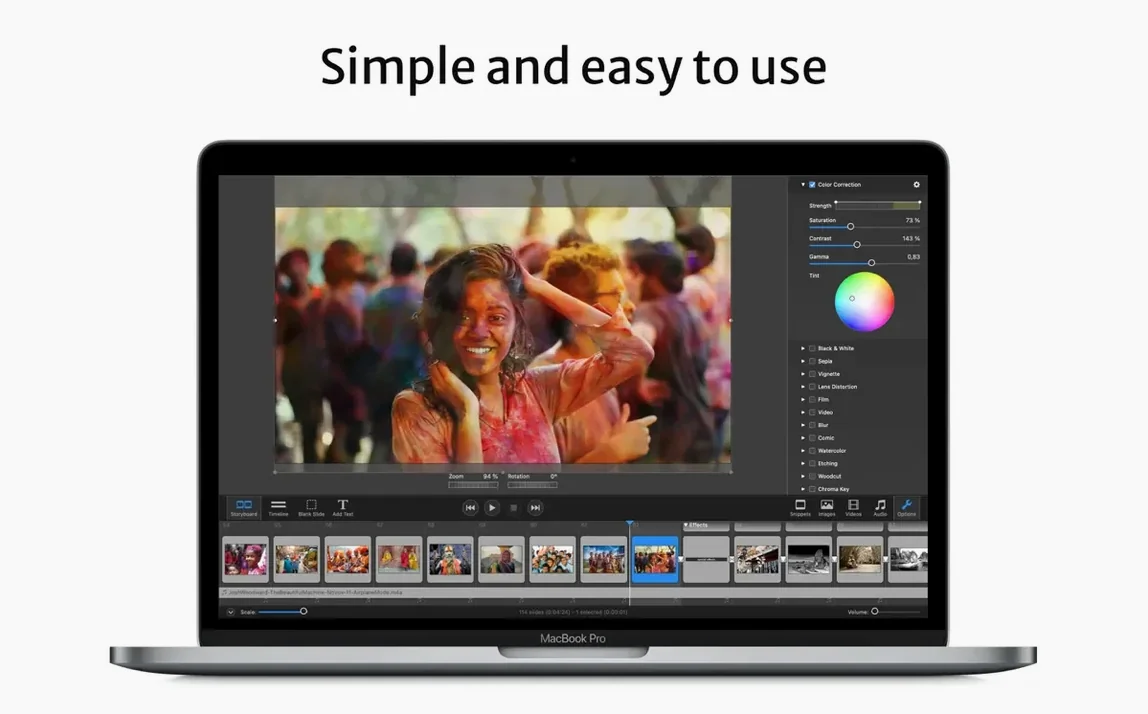Click the Add Text tool

tap(343, 507)
